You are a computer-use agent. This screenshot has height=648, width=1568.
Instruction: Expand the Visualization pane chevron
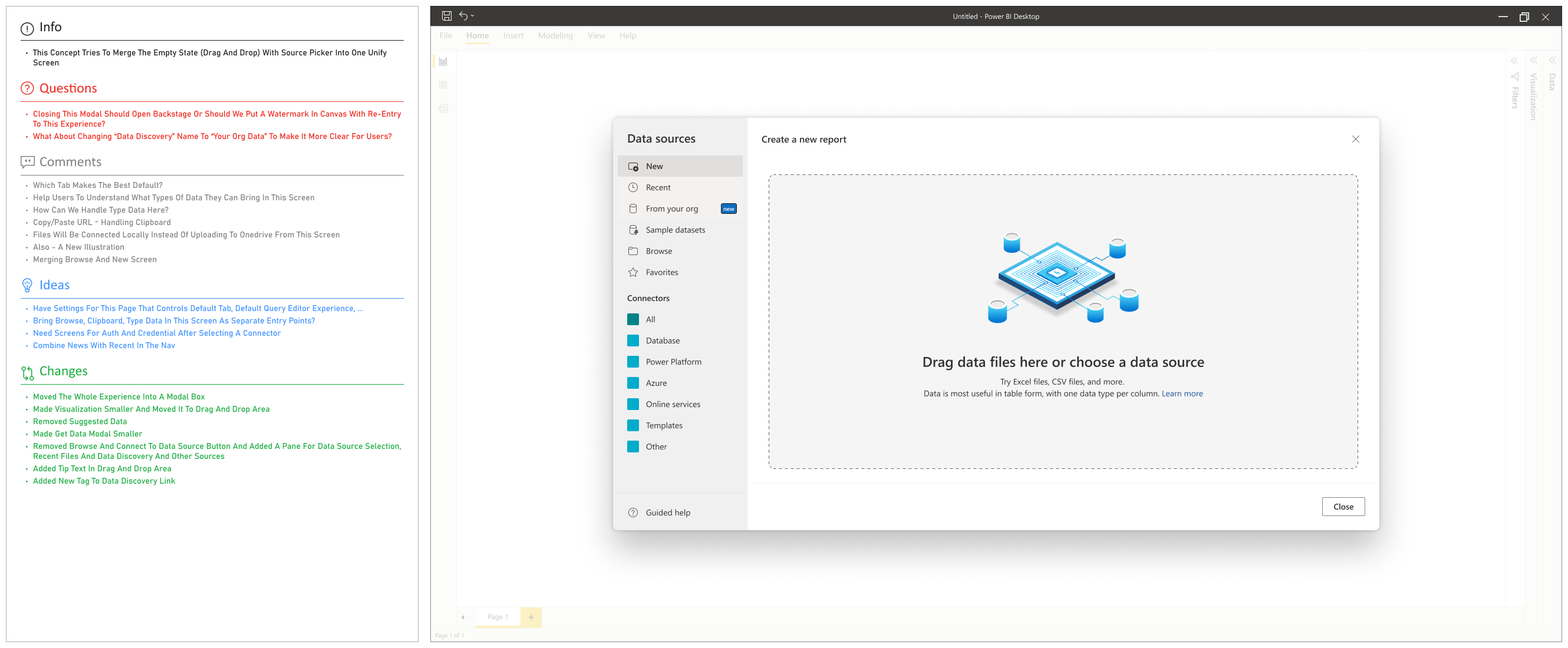point(1533,60)
